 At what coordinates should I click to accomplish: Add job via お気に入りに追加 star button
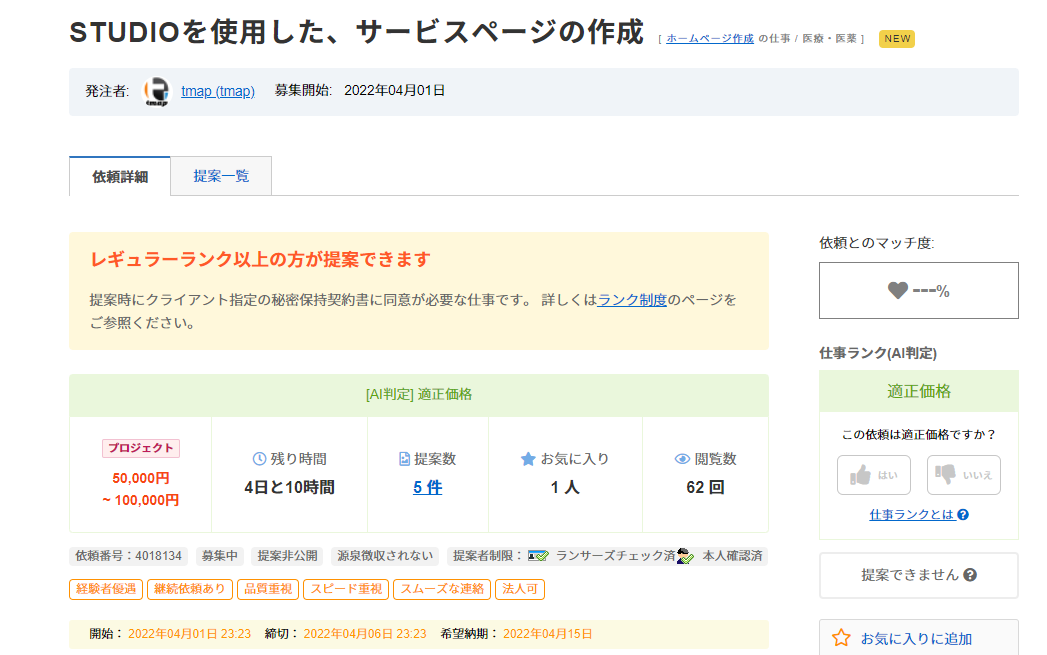[919, 638]
